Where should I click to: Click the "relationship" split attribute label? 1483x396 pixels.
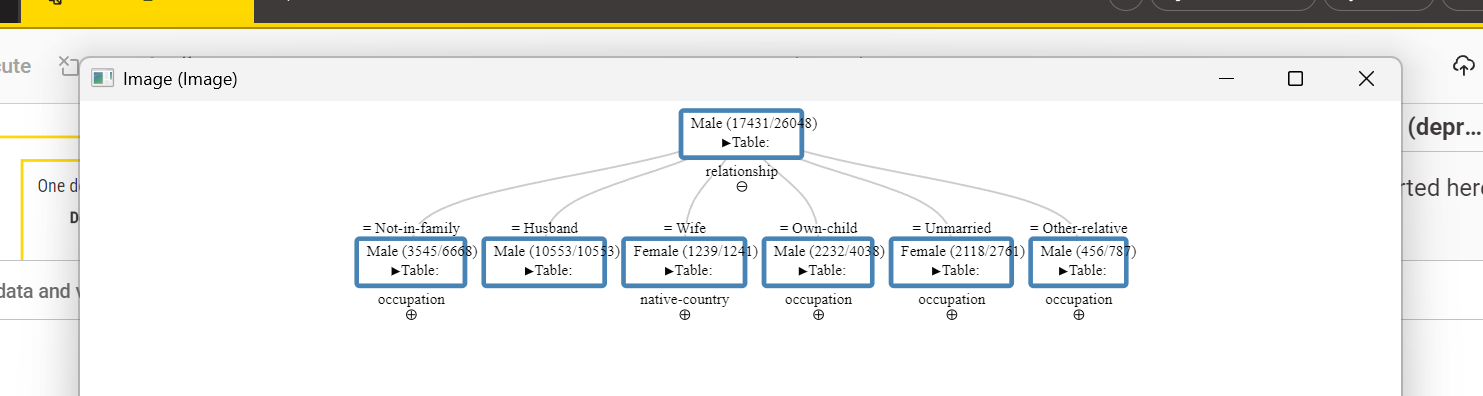click(741, 171)
